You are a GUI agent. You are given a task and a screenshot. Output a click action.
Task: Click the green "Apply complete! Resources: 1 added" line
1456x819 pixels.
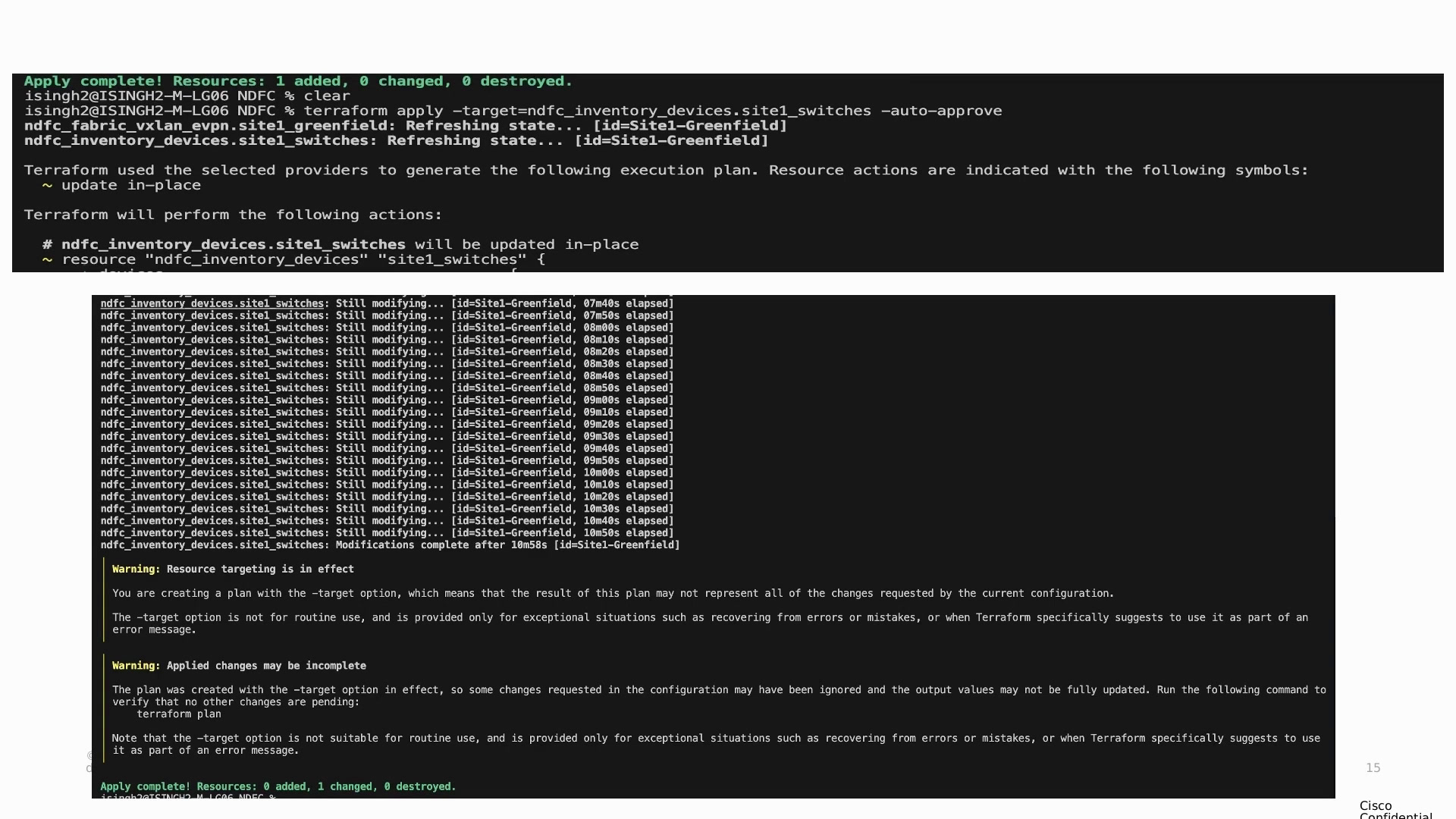298,81
